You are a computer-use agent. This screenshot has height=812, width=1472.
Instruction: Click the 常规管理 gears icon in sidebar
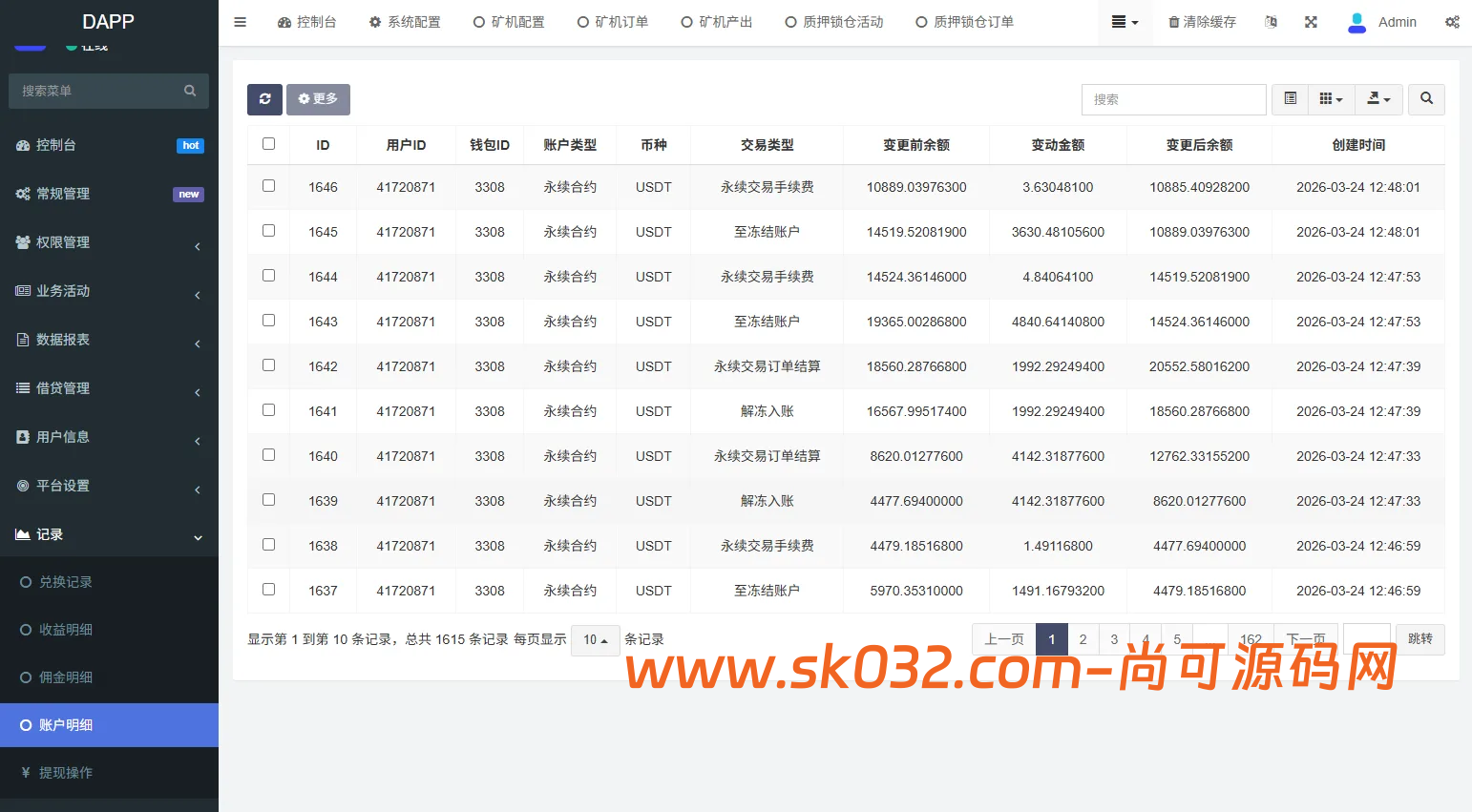23,194
